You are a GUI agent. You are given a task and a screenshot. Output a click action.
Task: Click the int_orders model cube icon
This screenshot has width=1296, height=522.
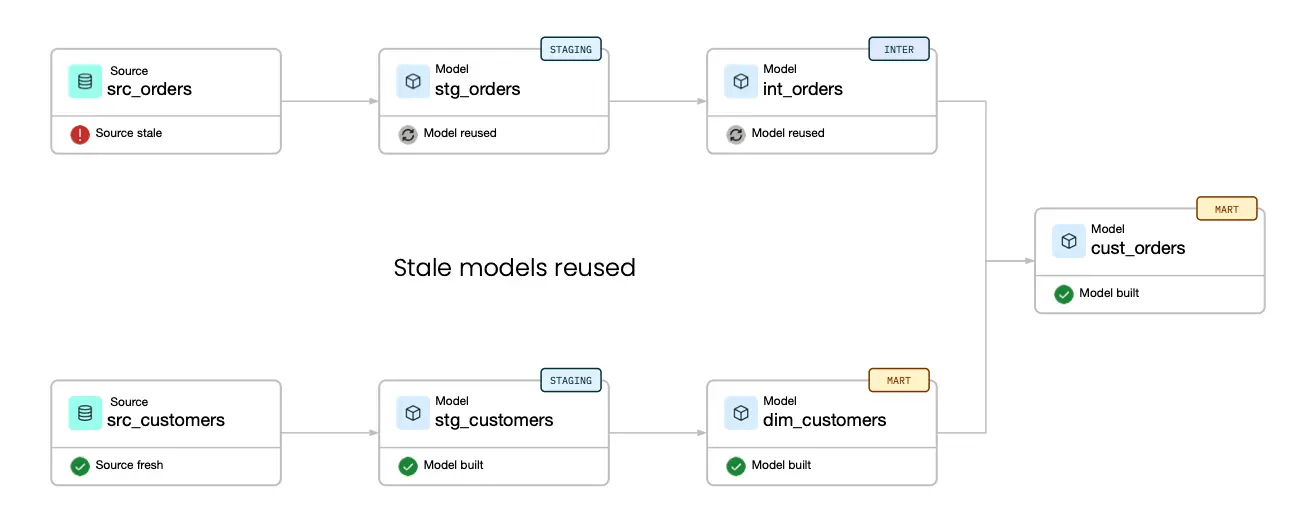[x=741, y=81]
